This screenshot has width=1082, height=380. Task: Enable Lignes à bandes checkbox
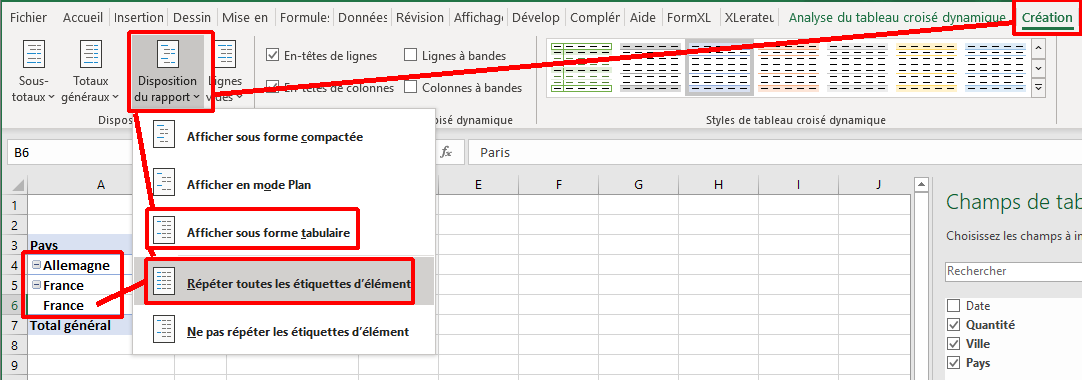pyautogui.click(x=411, y=55)
